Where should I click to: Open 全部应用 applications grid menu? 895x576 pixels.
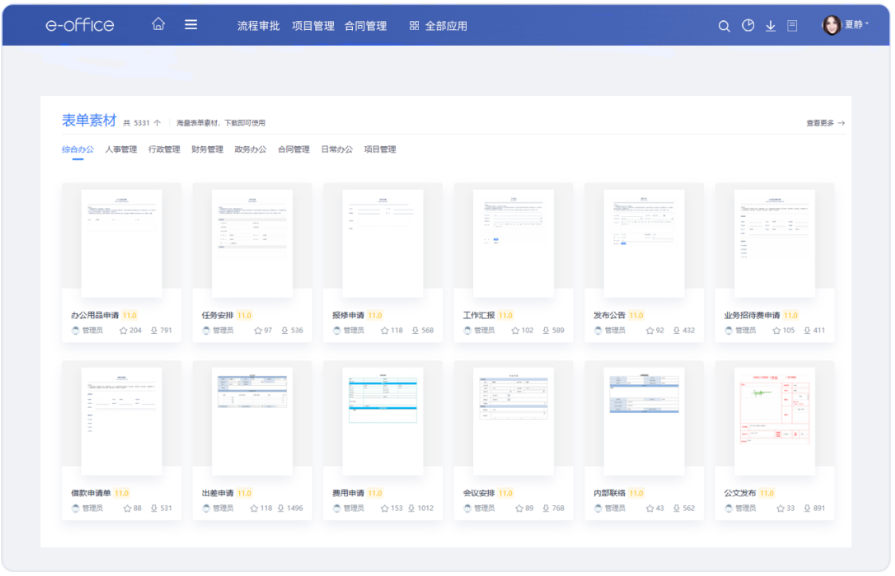(438, 26)
